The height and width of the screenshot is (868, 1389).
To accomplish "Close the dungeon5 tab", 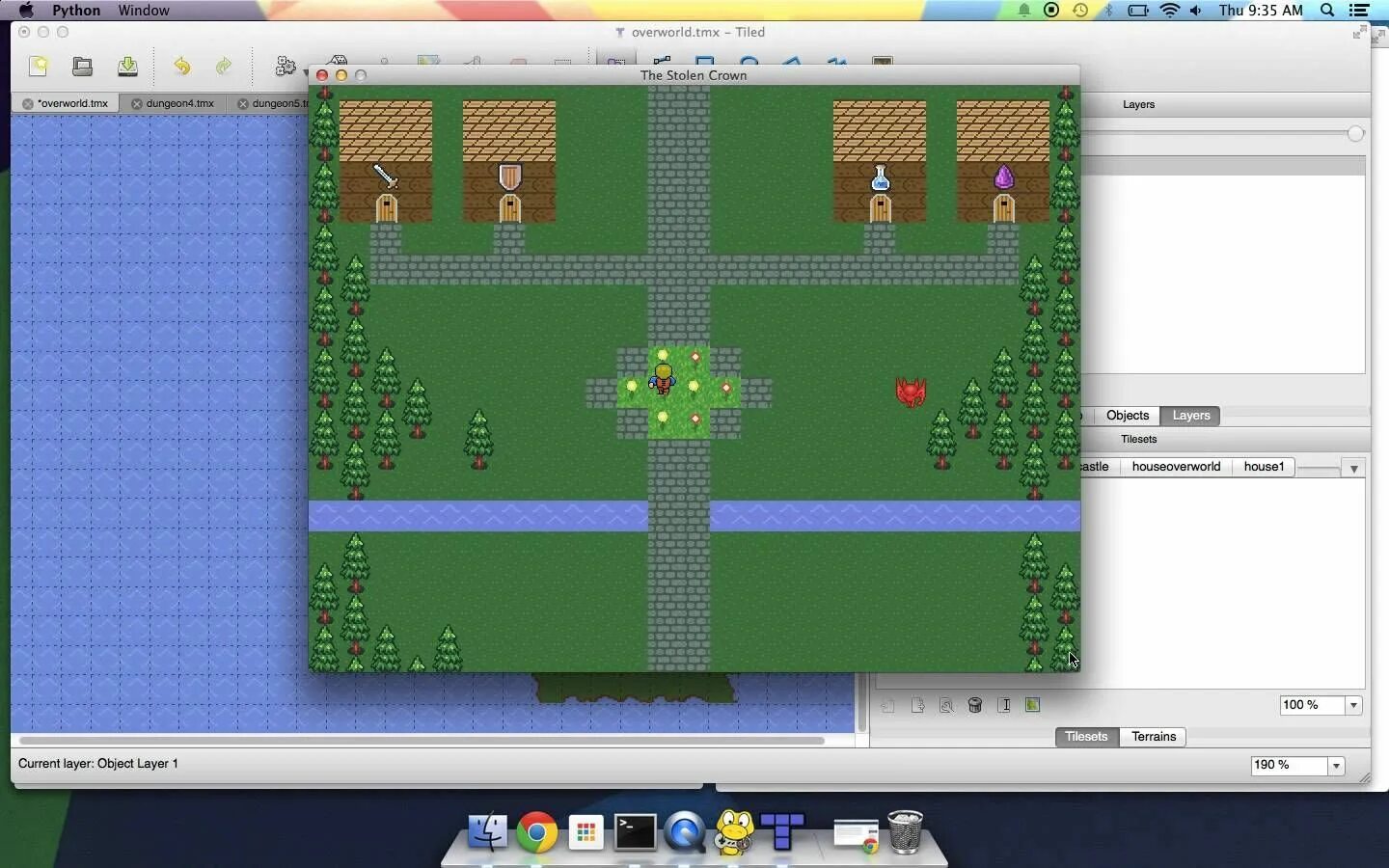I will [x=243, y=104].
